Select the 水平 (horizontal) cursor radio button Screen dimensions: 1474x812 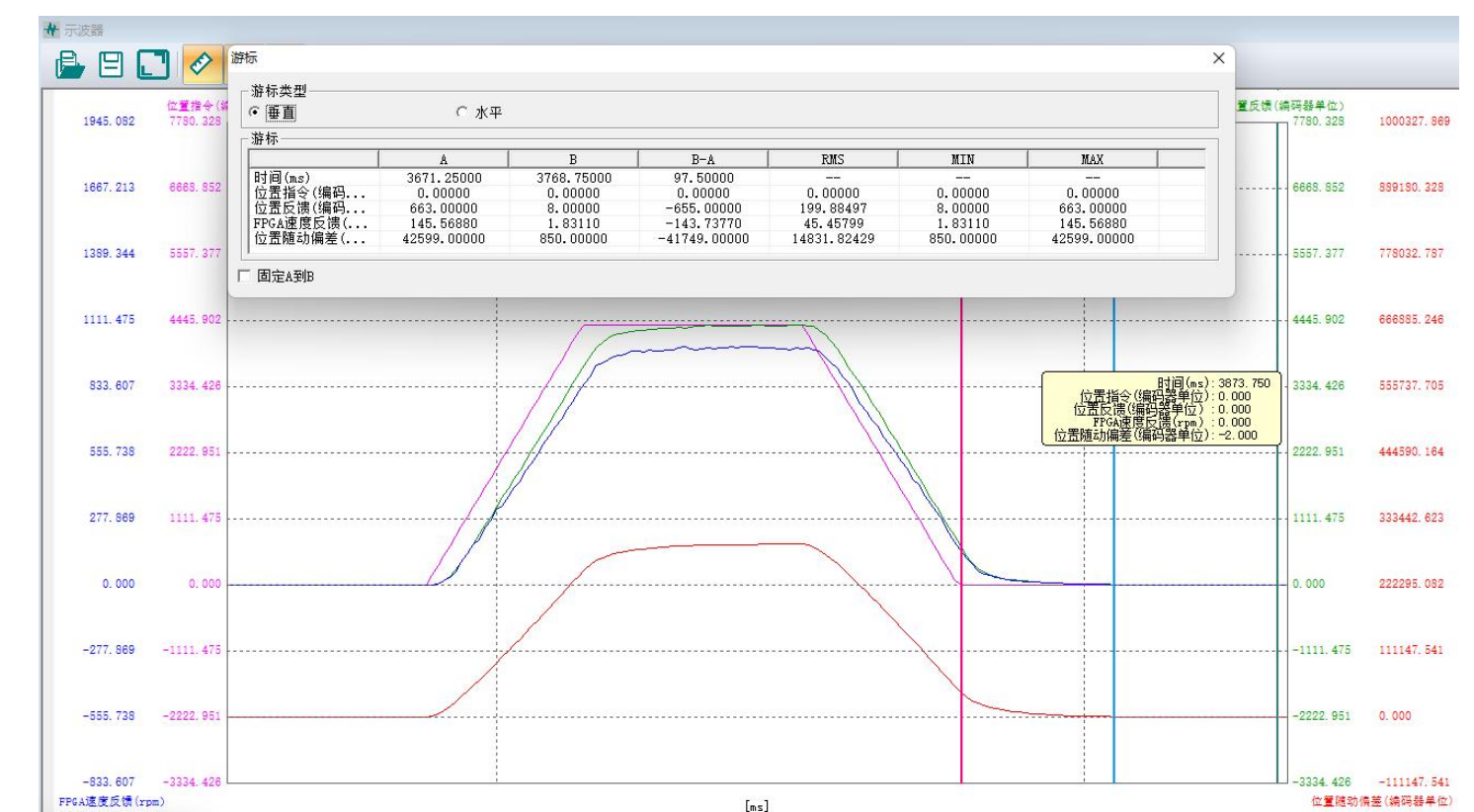461,113
